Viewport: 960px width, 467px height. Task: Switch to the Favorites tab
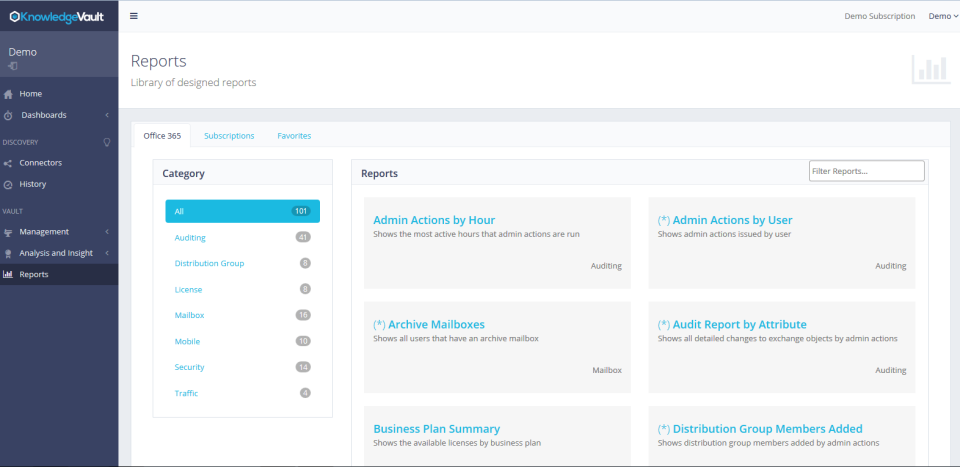pyautogui.click(x=294, y=136)
